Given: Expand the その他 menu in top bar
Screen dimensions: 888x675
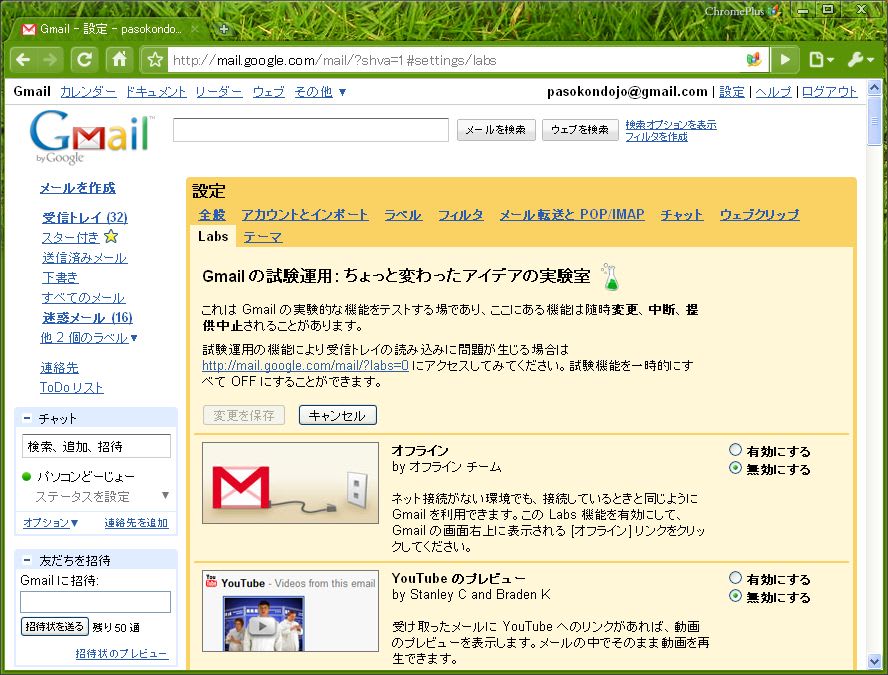Looking at the screenshot, I should [320, 92].
